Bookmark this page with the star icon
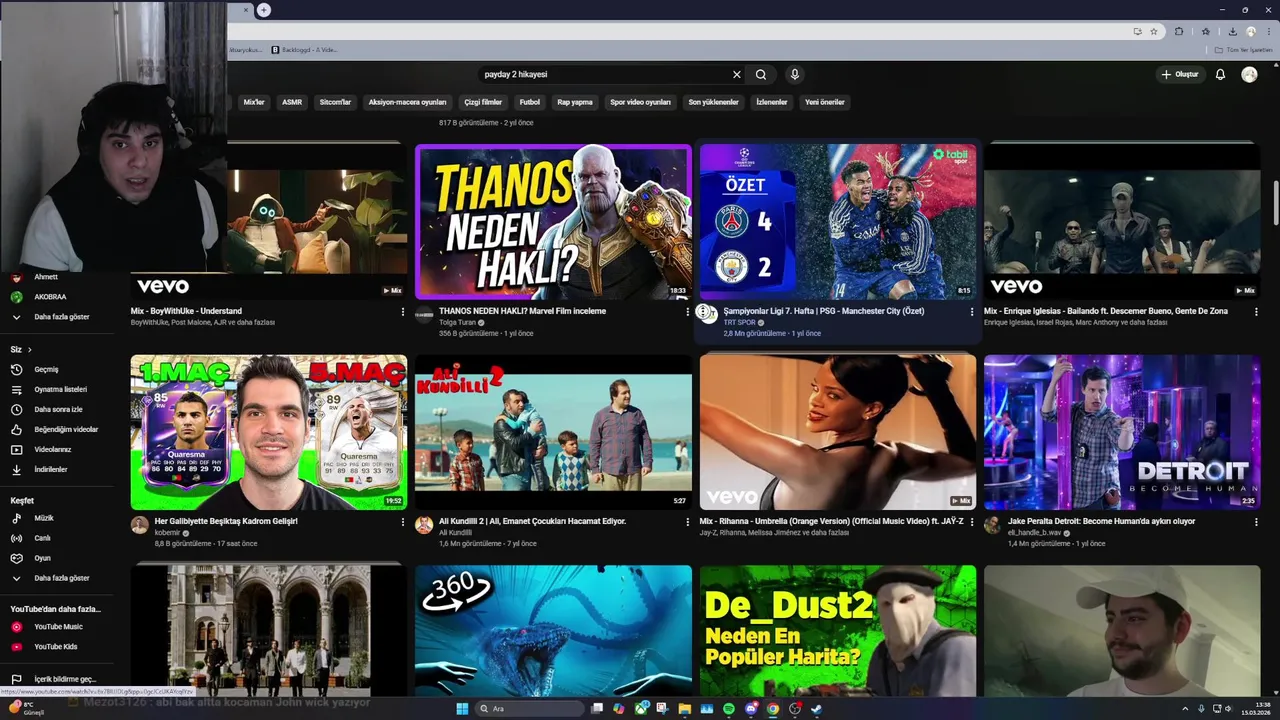Viewport: 1280px width, 720px height. [x=1153, y=31]
